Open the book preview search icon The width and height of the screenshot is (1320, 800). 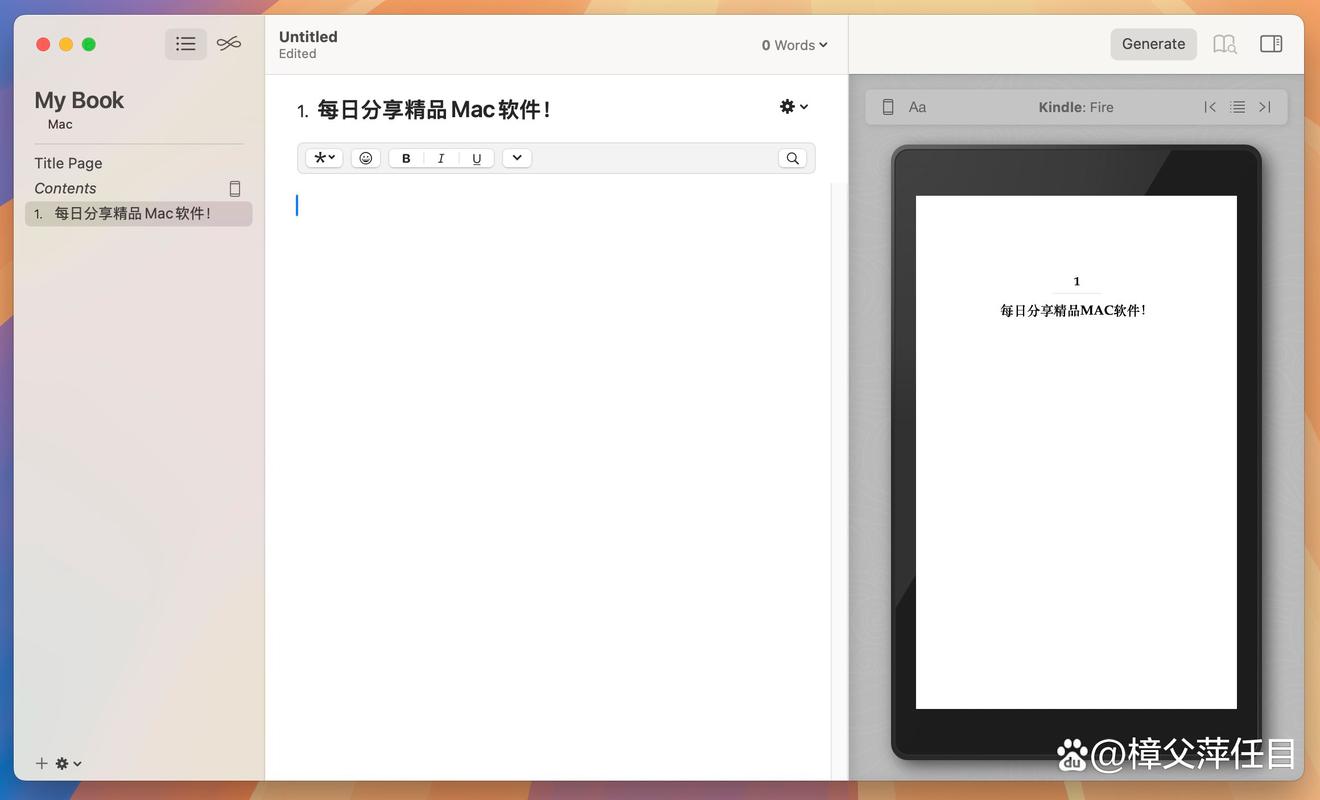(x=1225, y=44)
